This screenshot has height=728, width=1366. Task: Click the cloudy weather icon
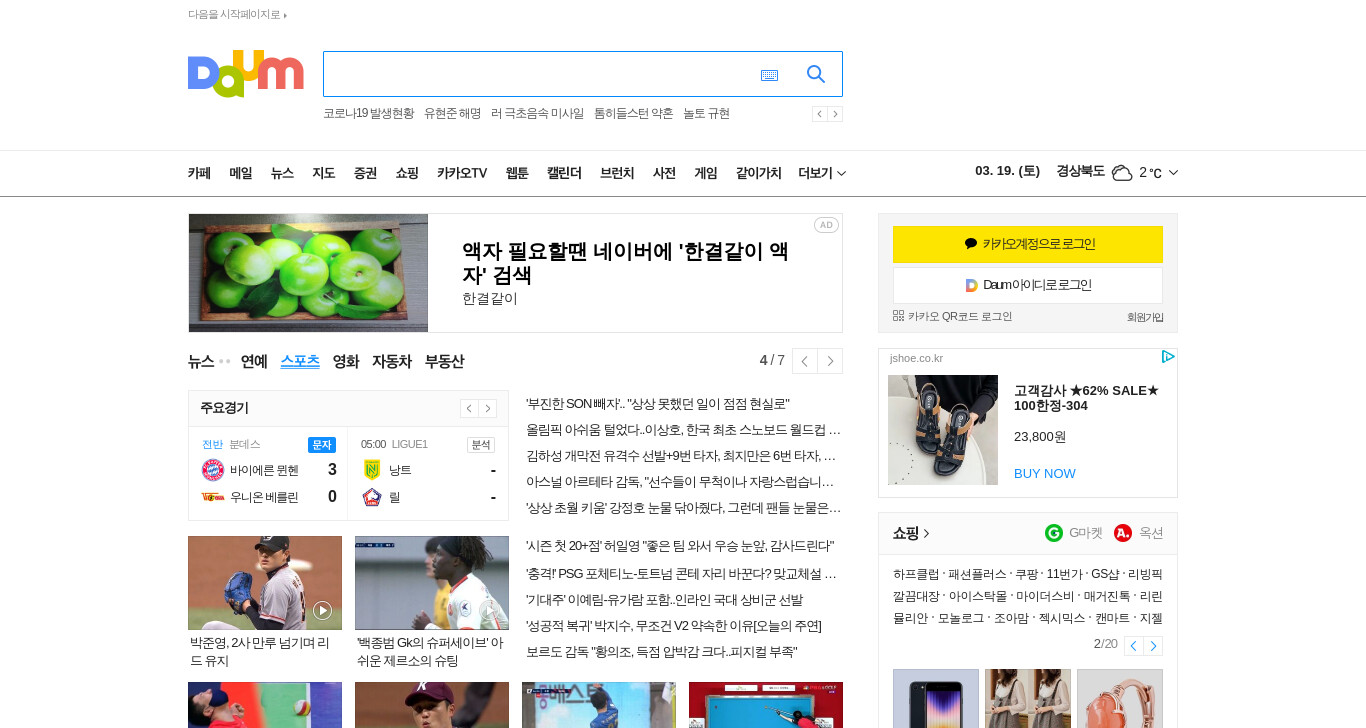coord(1122,172)
